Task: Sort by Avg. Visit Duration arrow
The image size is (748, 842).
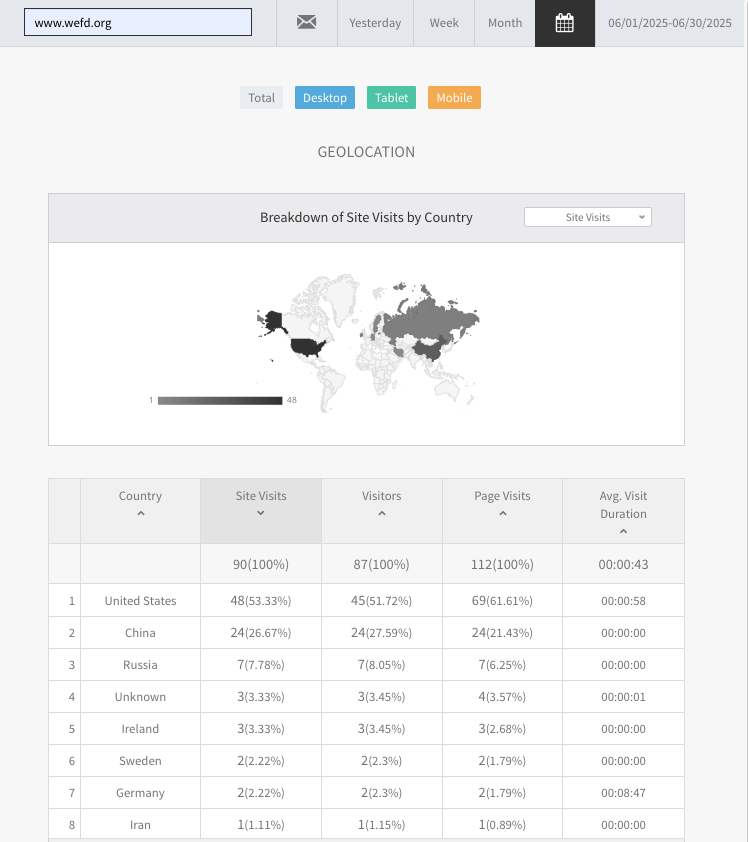Action: (x=623, y=532)
